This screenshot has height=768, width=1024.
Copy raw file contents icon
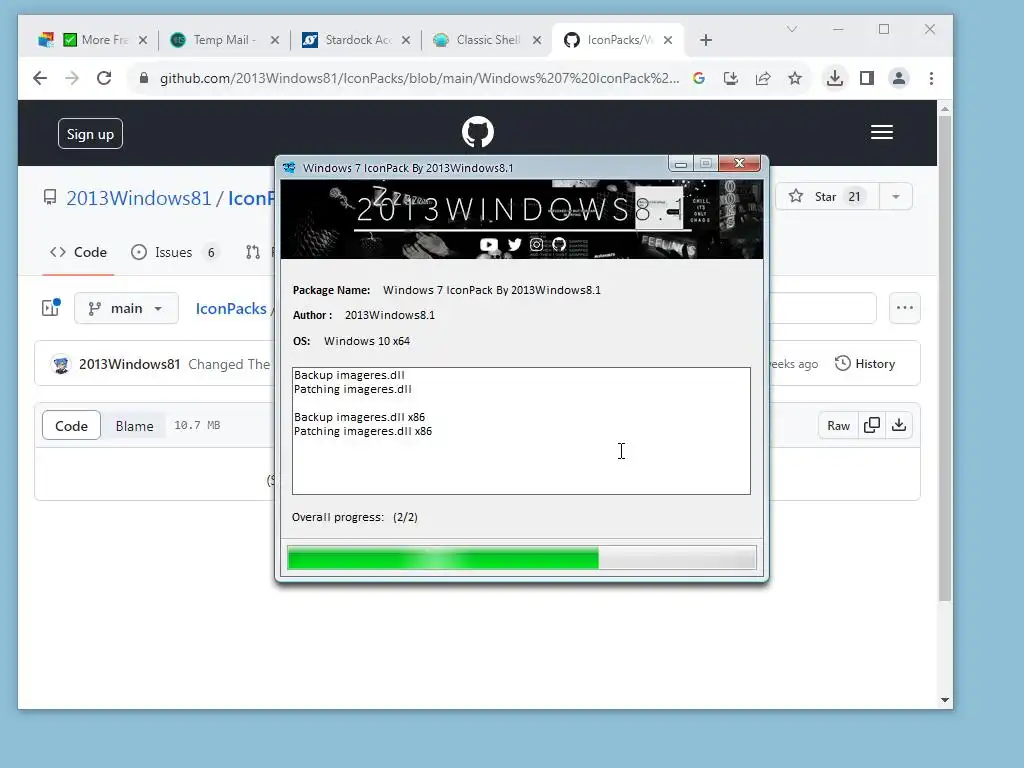pyautogui.click(x=872, y=425)
